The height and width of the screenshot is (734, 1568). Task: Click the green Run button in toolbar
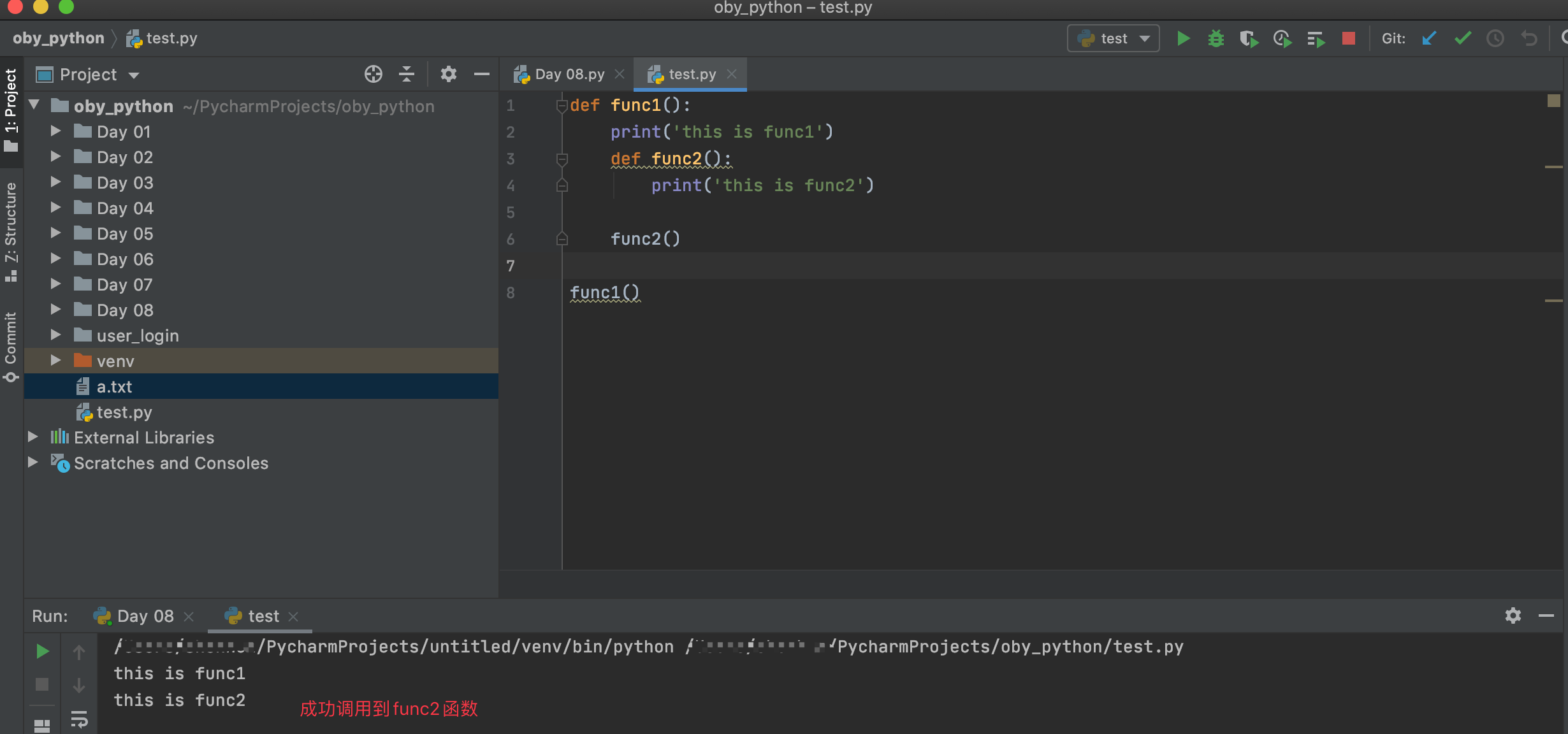coord(1183,39)
